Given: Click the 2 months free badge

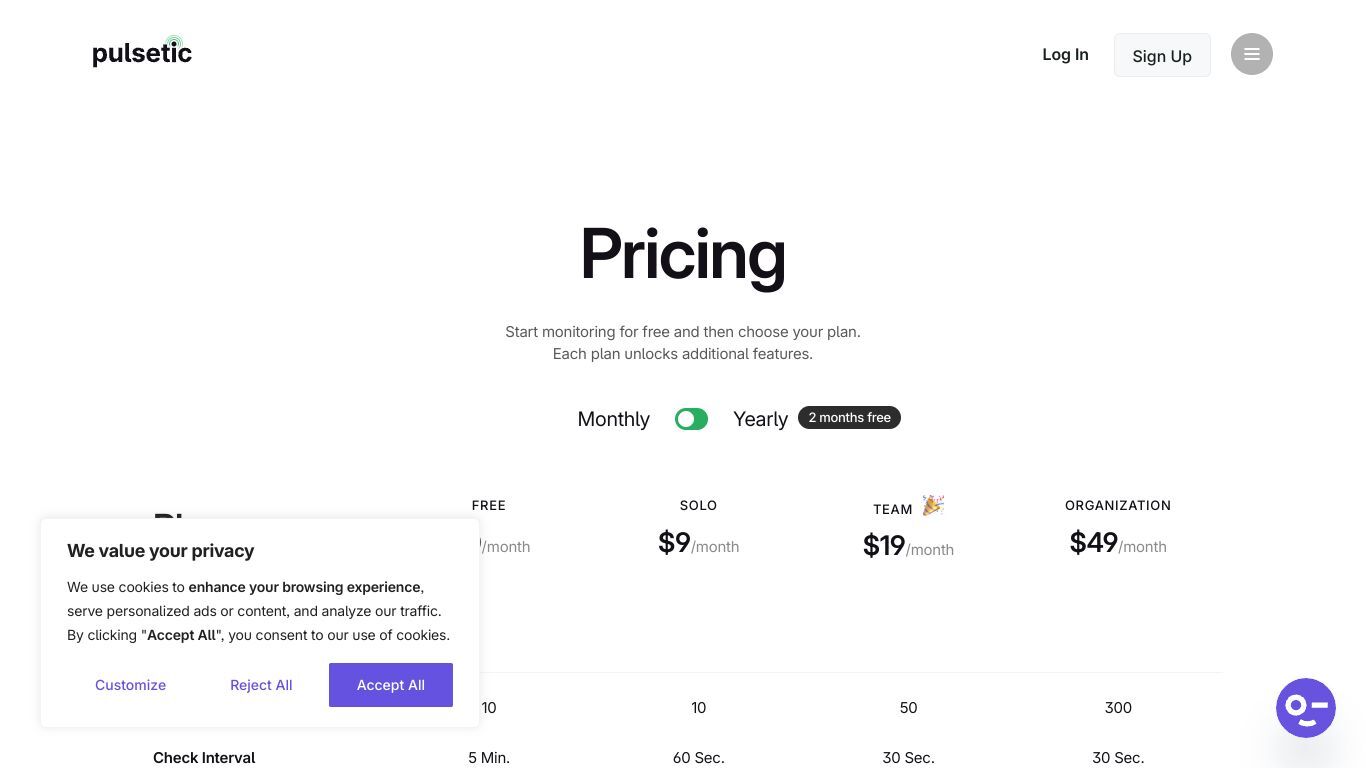Looking at the screenshot, I should click(x=849, y=417).
